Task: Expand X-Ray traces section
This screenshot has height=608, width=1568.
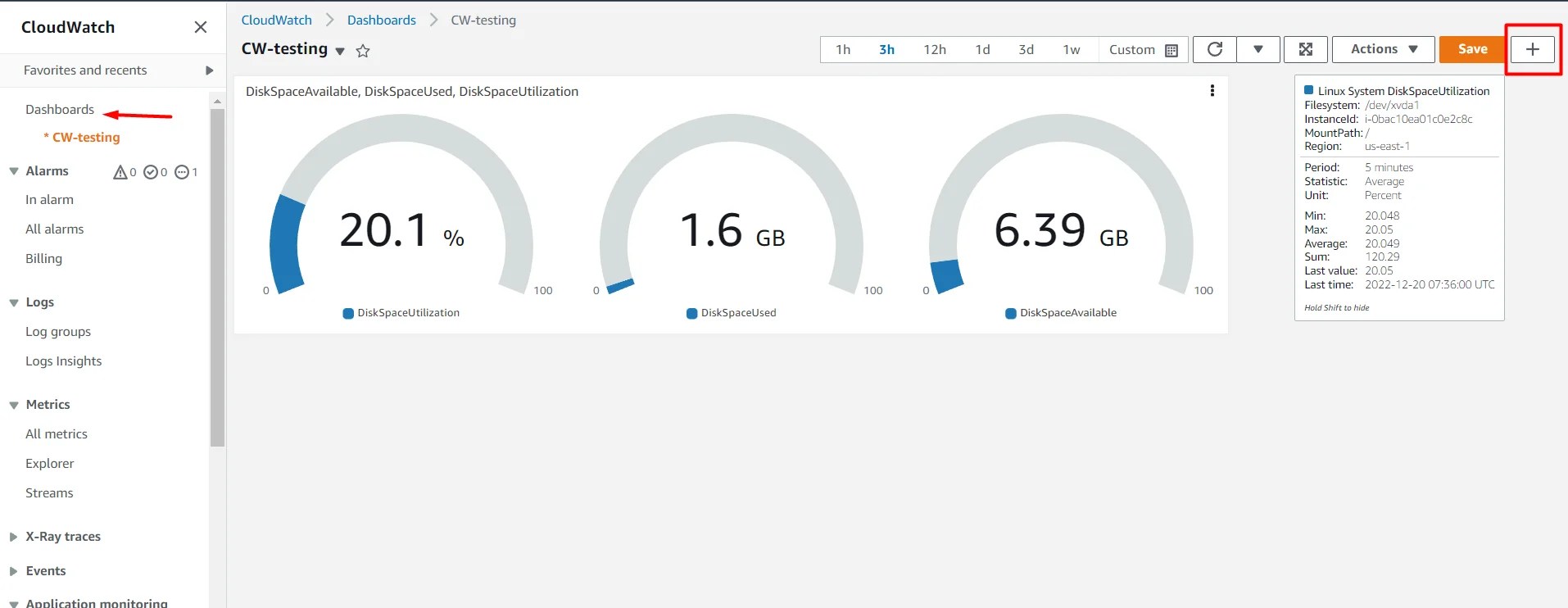Action: pos(13,537)
